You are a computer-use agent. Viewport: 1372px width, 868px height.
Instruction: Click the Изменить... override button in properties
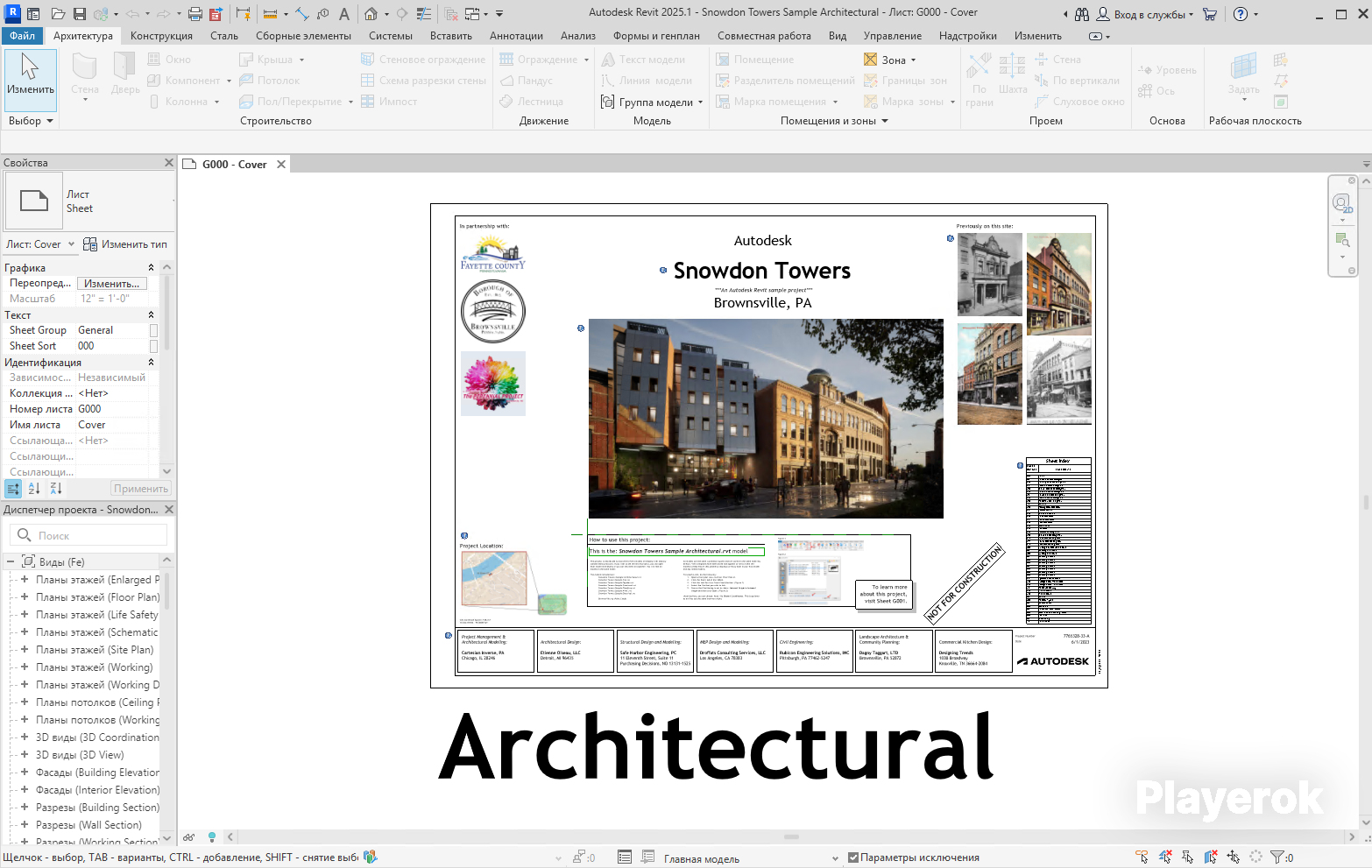112,284
